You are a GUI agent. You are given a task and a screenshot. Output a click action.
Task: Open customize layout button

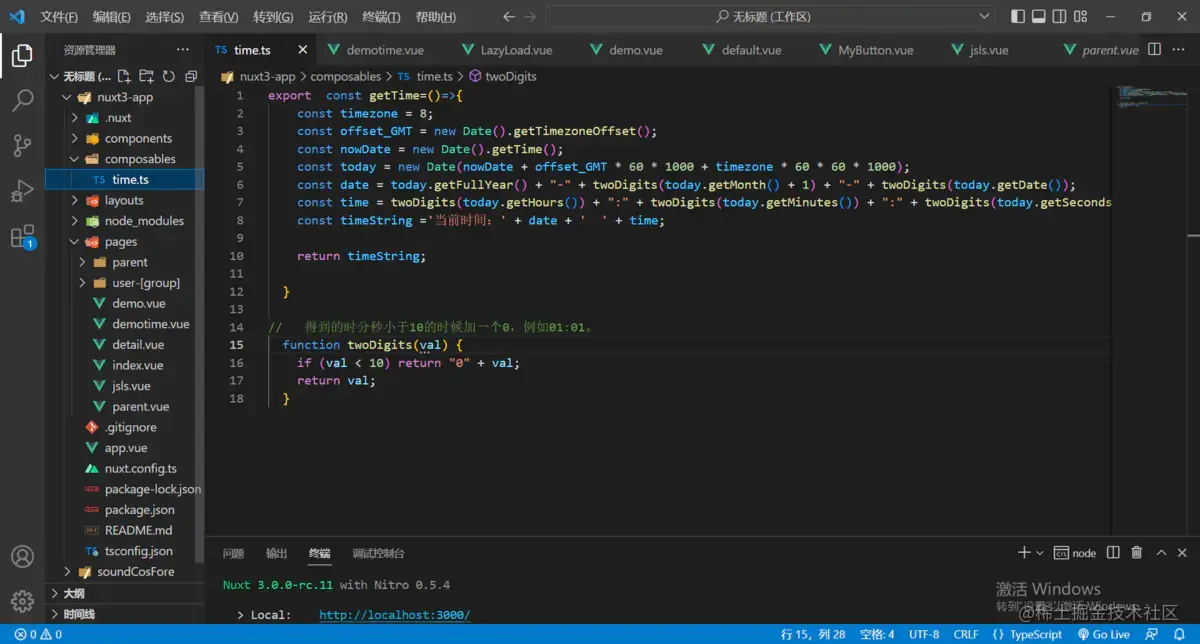click(1082, 17)
